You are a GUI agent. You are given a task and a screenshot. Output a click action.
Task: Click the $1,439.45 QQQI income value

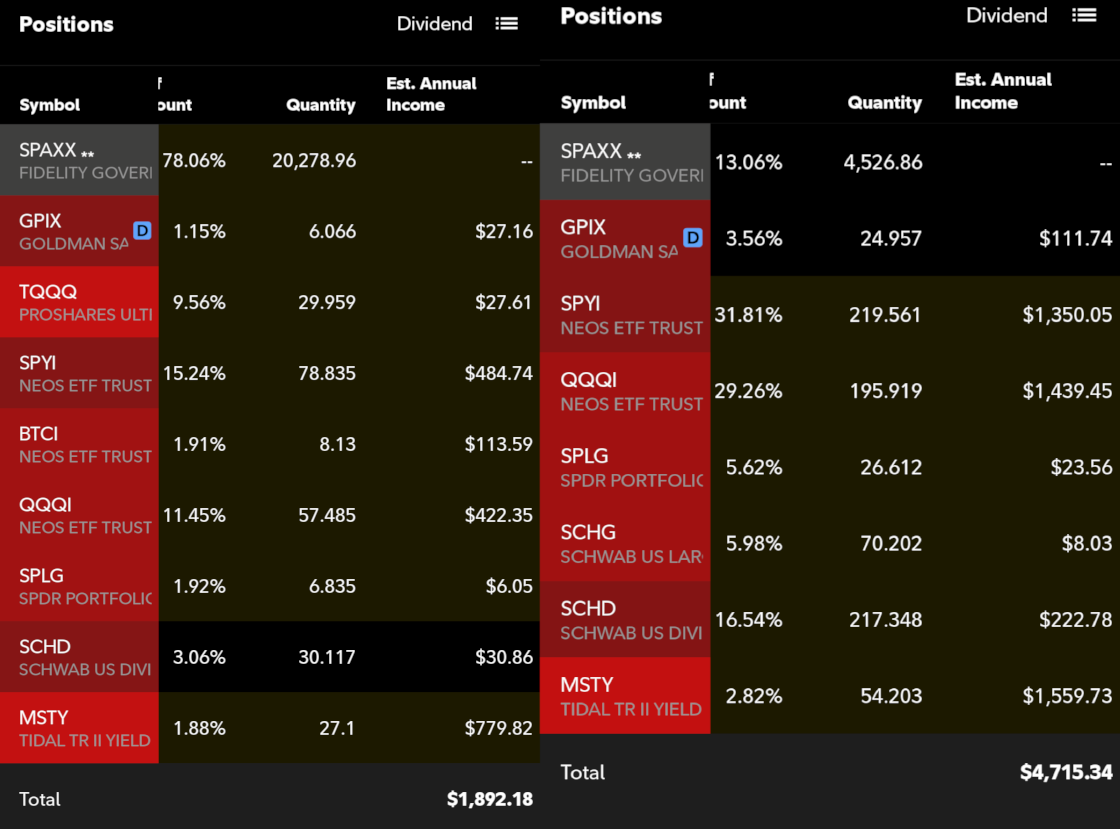coord(1067,391)
